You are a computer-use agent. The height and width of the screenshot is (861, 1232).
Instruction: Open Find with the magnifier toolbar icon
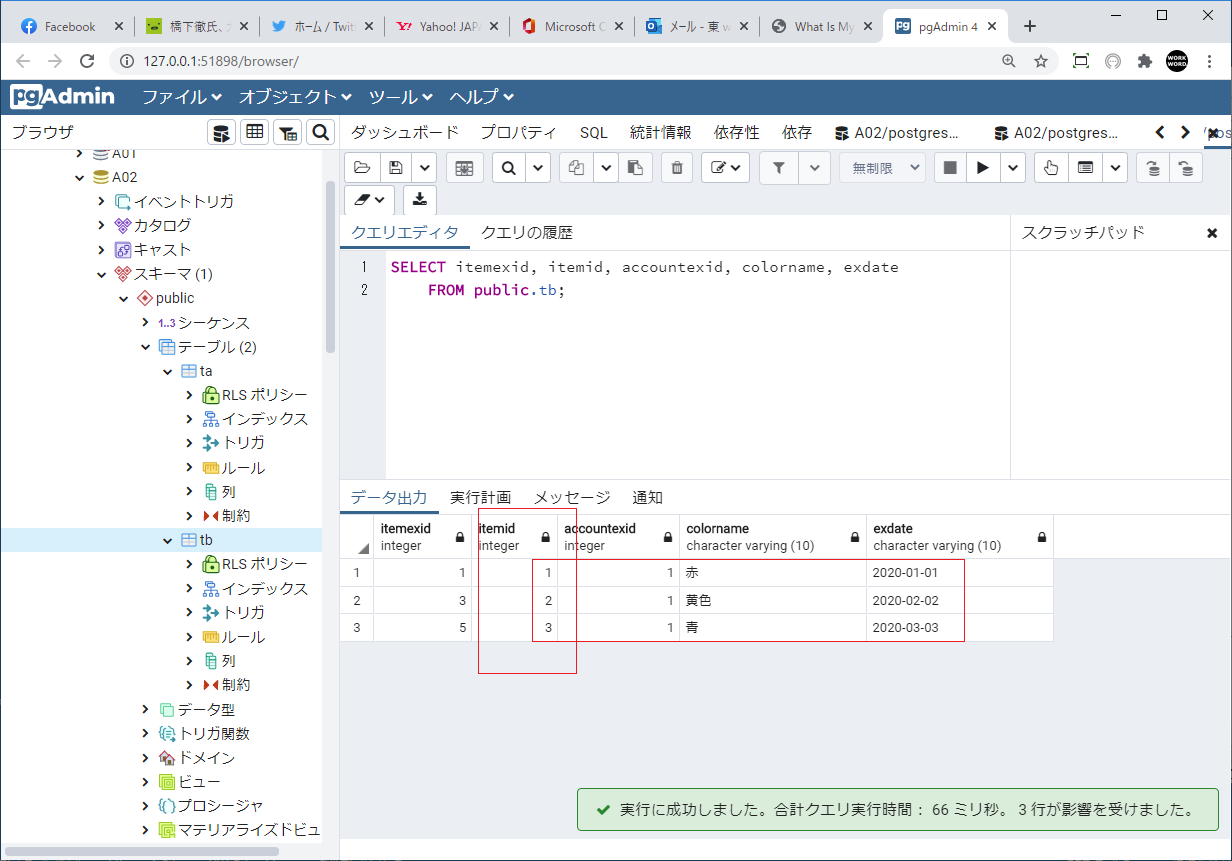tap(509, 168)
